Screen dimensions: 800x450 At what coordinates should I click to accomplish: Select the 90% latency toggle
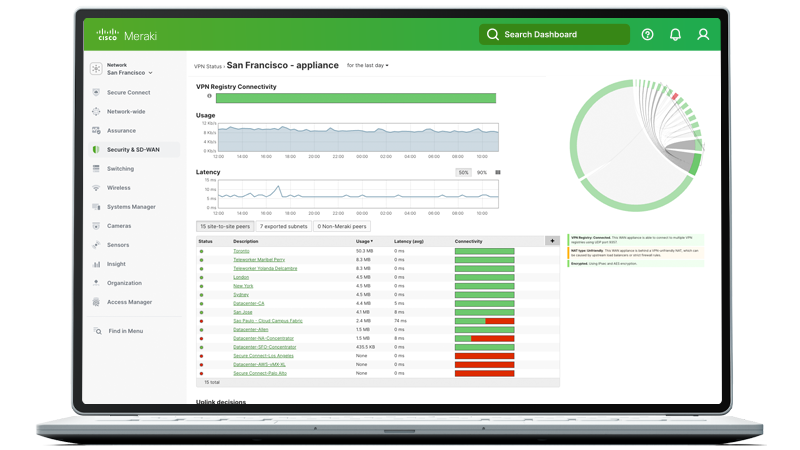tap(482, 172)
